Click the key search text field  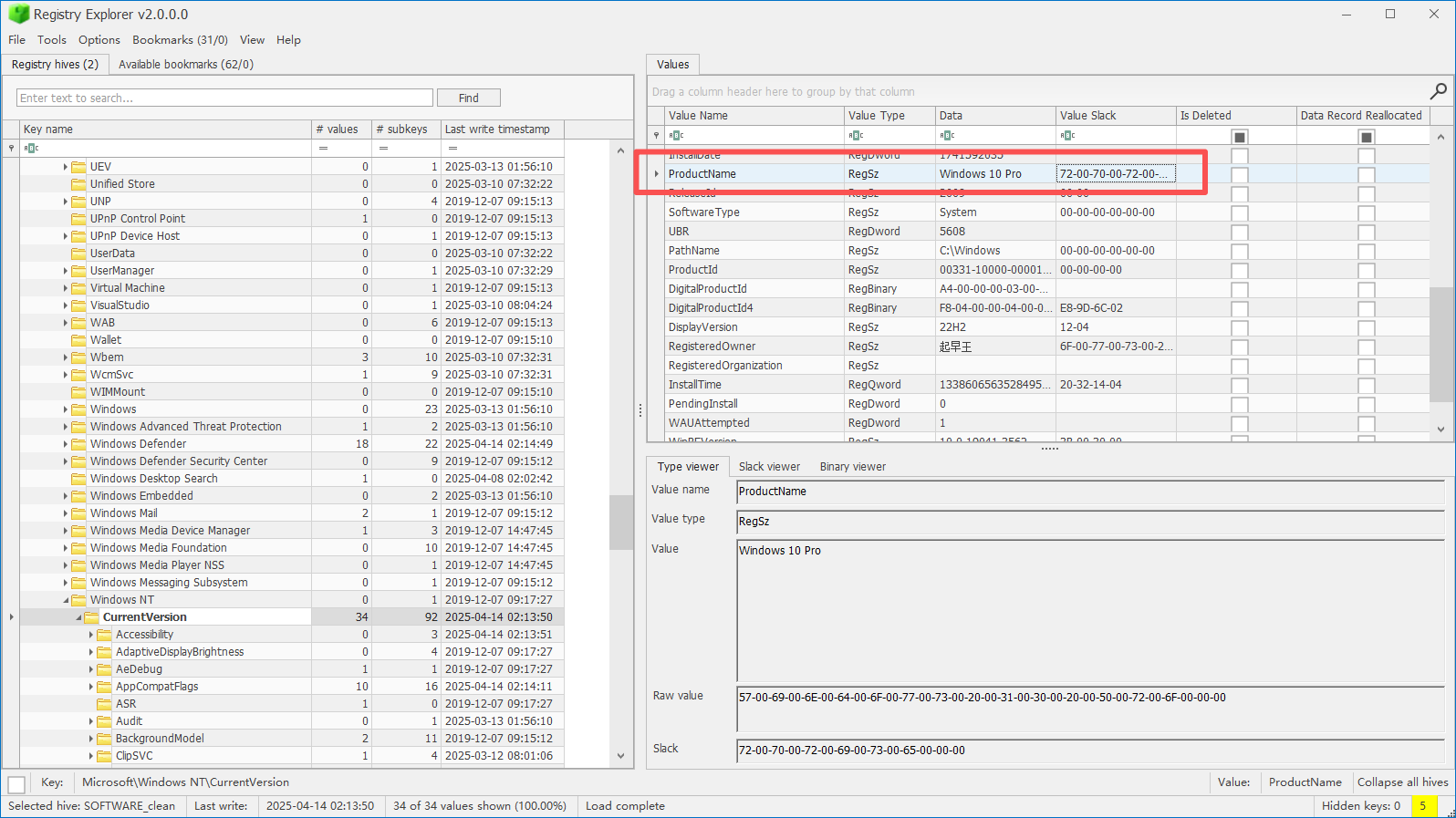[224, 98]
